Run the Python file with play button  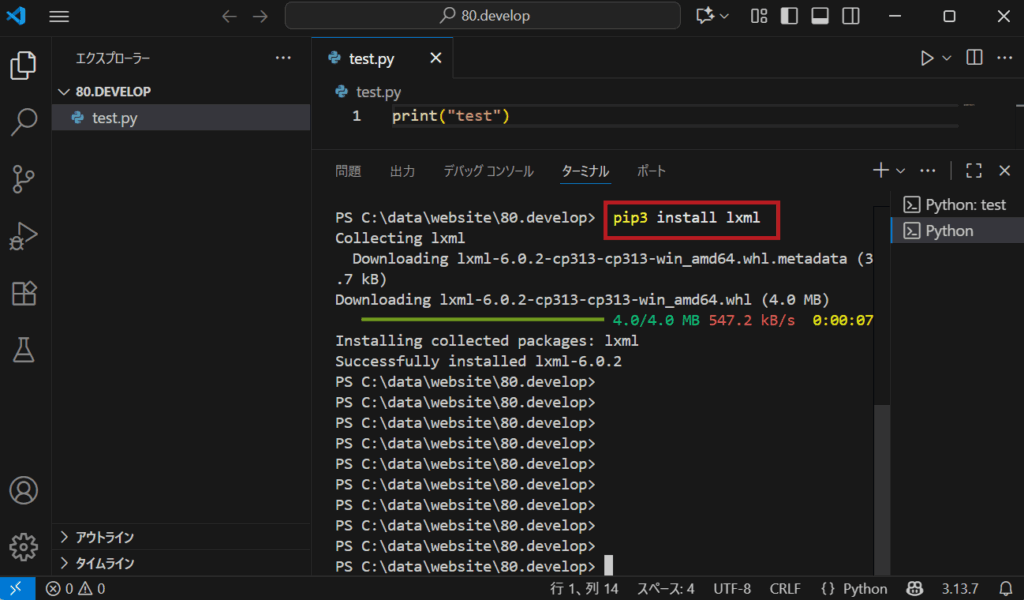click(x=927, y=58)
